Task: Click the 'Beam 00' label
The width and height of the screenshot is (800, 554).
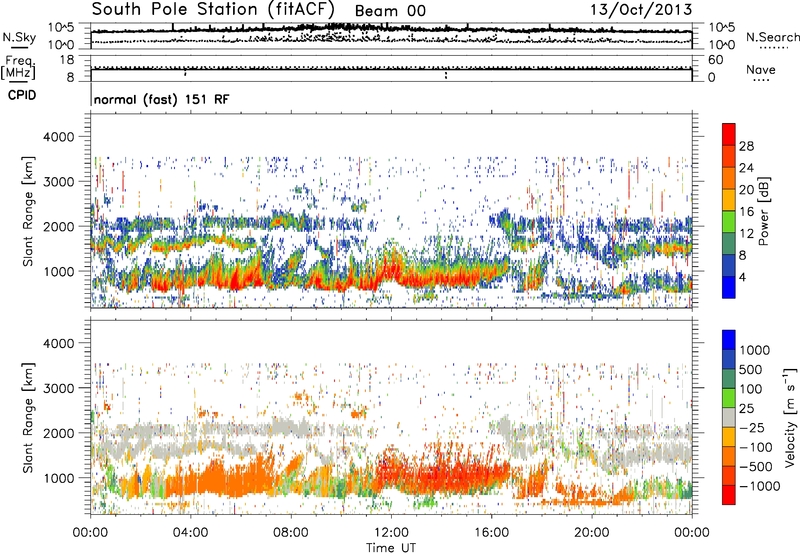Action: point(390,11)
